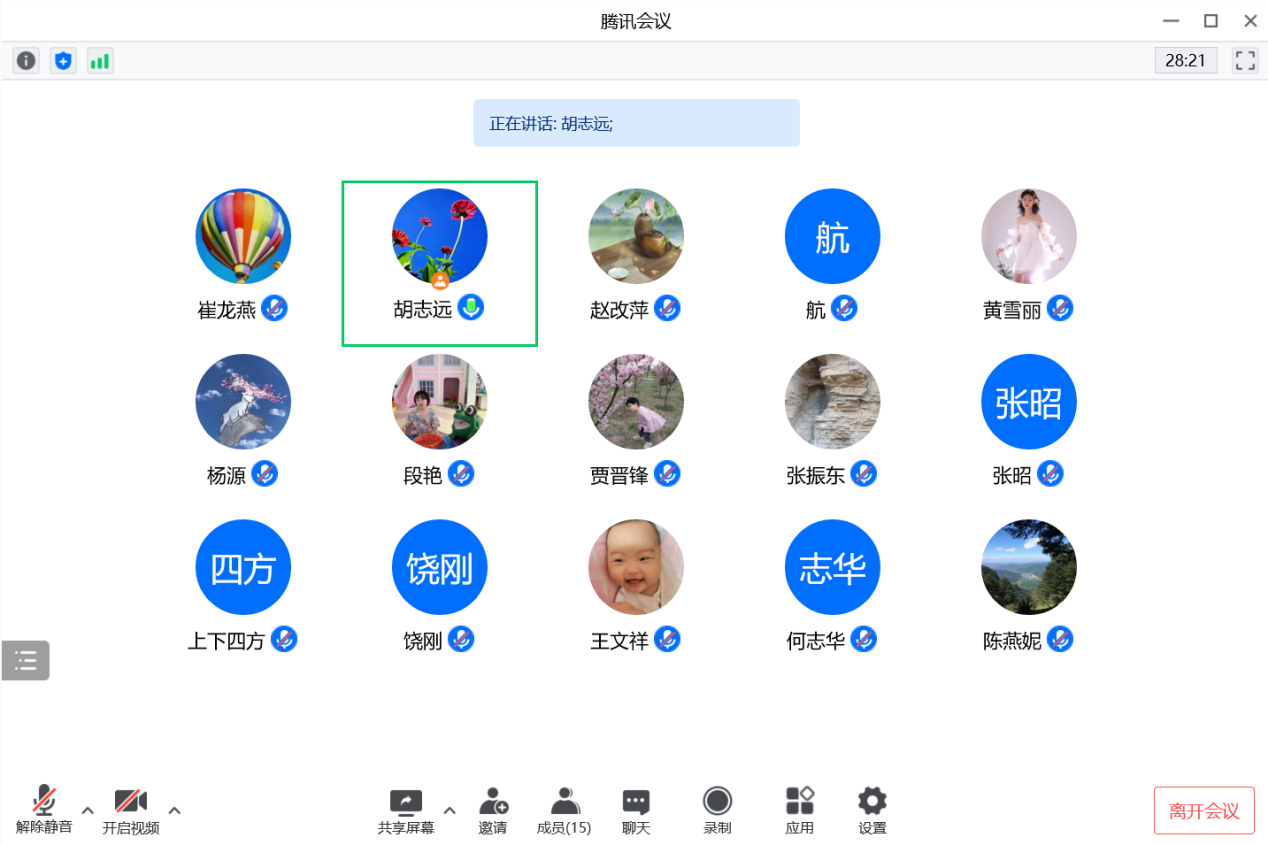Click the side list panel toggle

click(26, 660)
